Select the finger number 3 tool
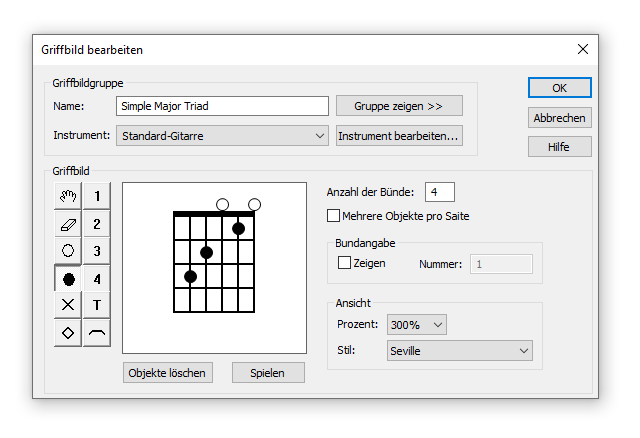The width and height of the screenshot is (640, 438). [x=97, y=251]
